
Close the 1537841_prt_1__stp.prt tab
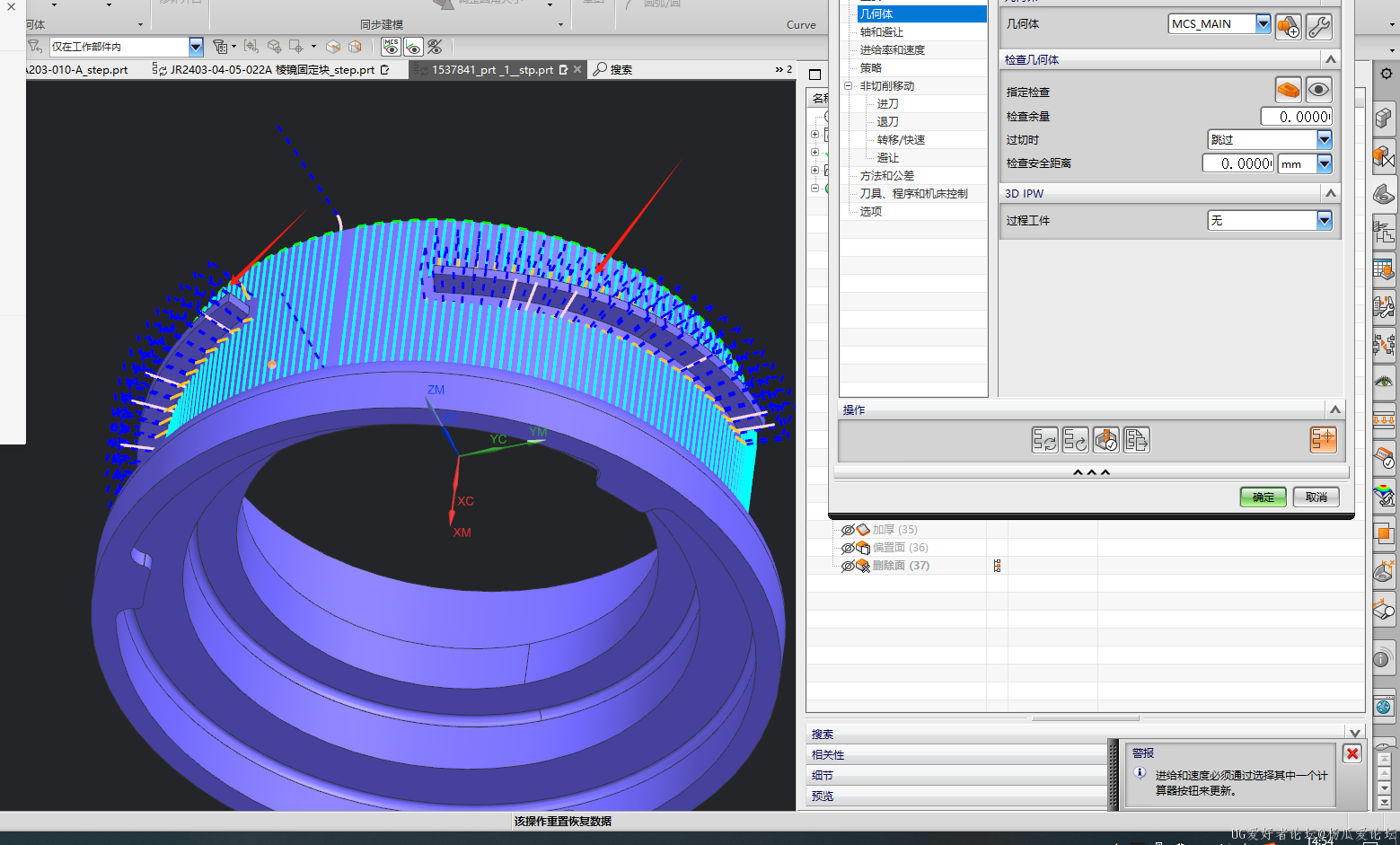[x=577, y=69]
